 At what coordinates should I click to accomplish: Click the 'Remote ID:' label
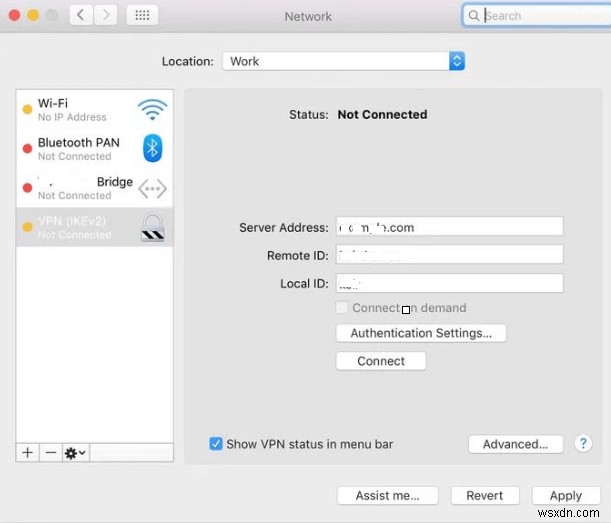click(298, 256)
